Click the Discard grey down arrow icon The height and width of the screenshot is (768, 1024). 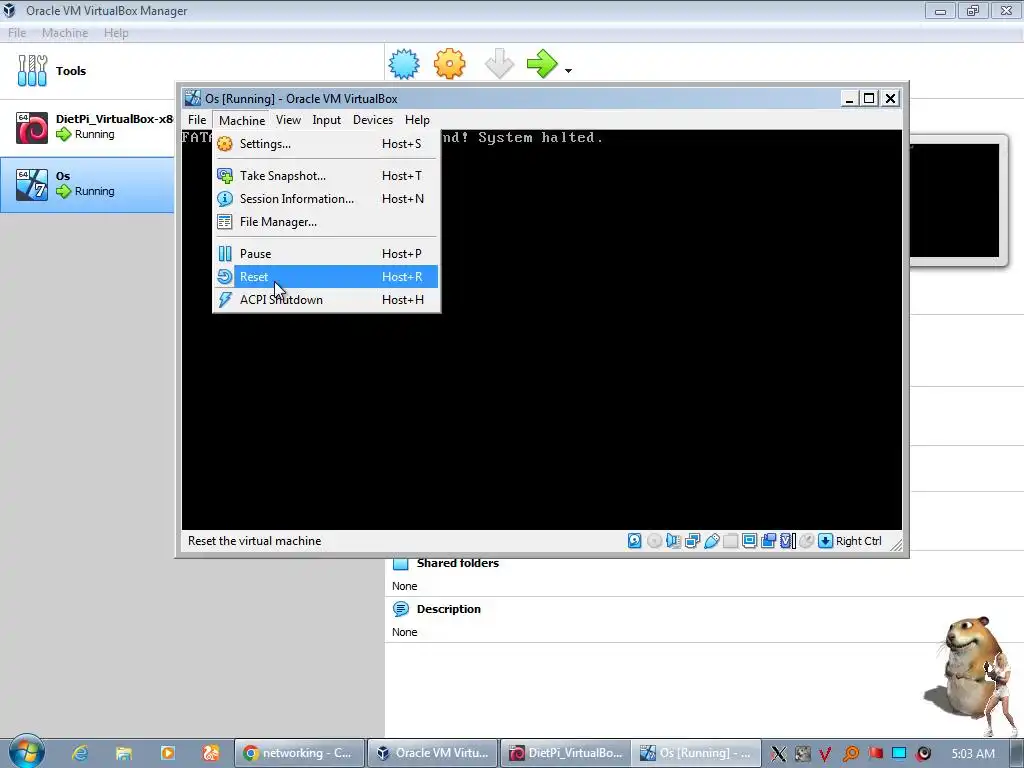coord(500,64)
